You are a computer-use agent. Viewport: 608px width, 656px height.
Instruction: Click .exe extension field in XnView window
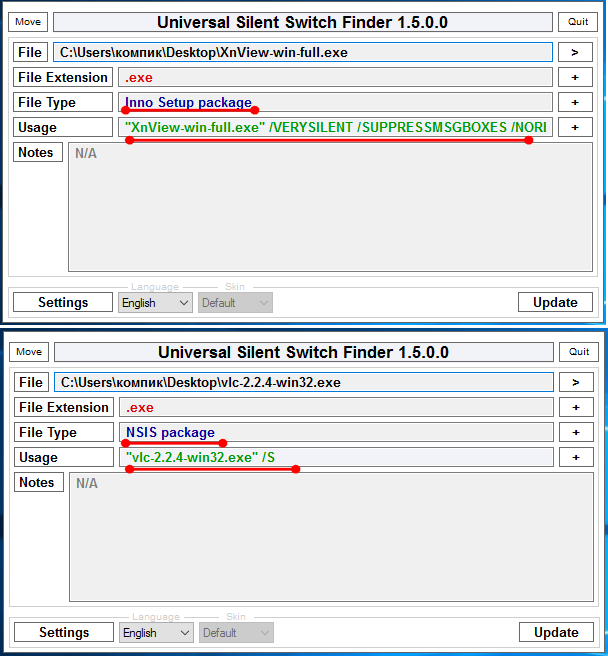point(335,77)
